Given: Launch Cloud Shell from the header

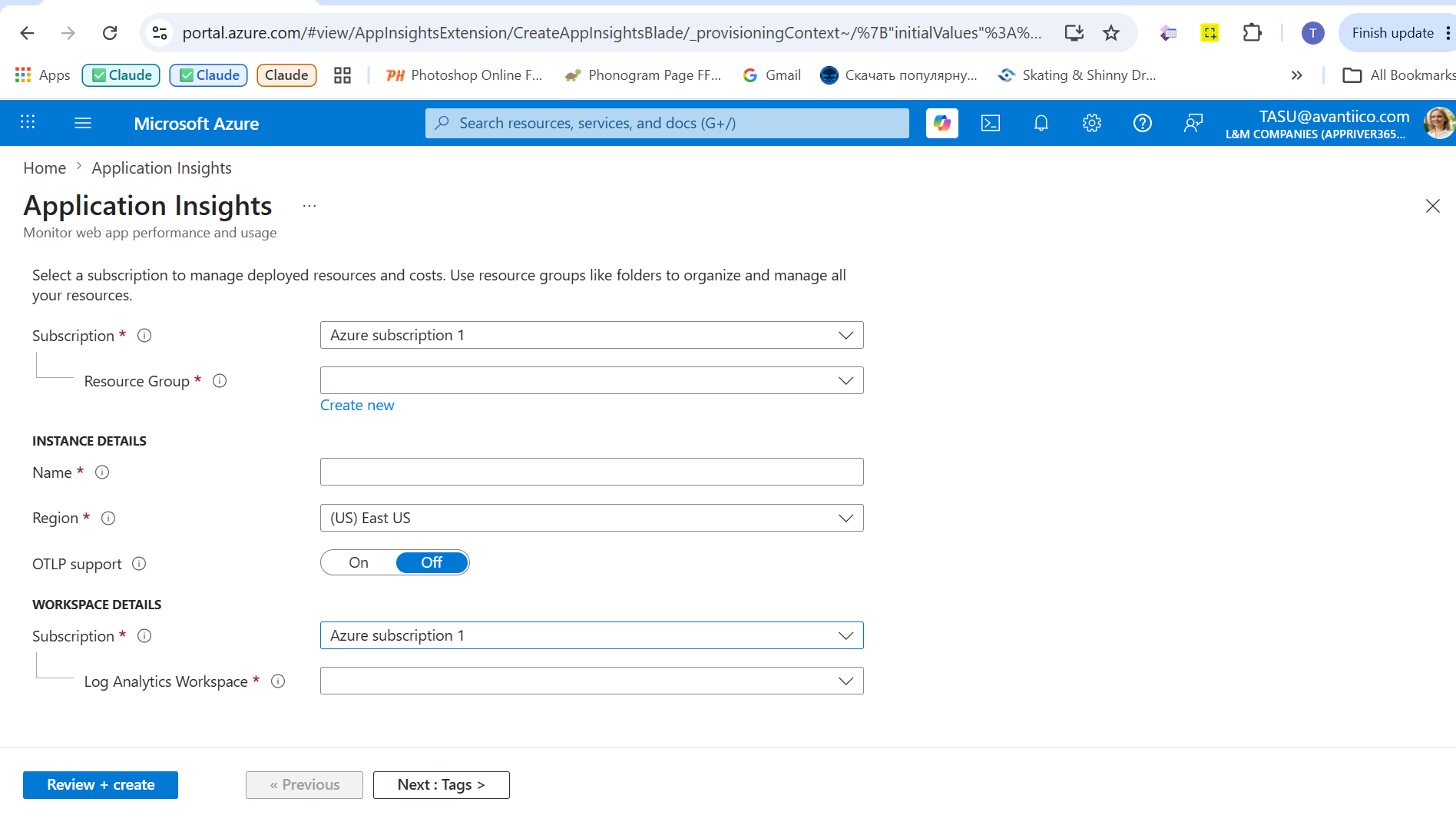Looking at the screenshot, I should coord(991,123).
